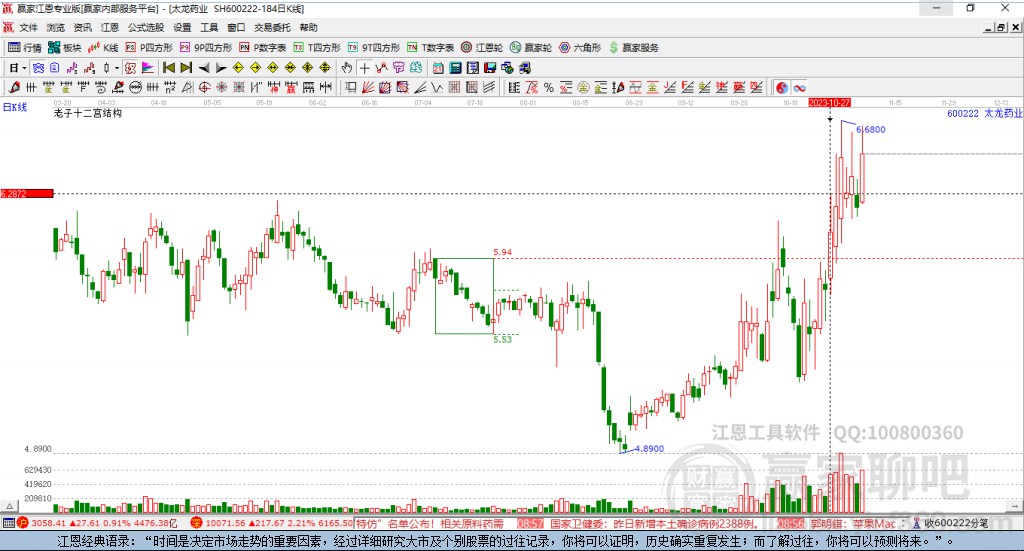Select the percent % retracement tool
The image size is (1024, 551).
click(x=549, y=87)
